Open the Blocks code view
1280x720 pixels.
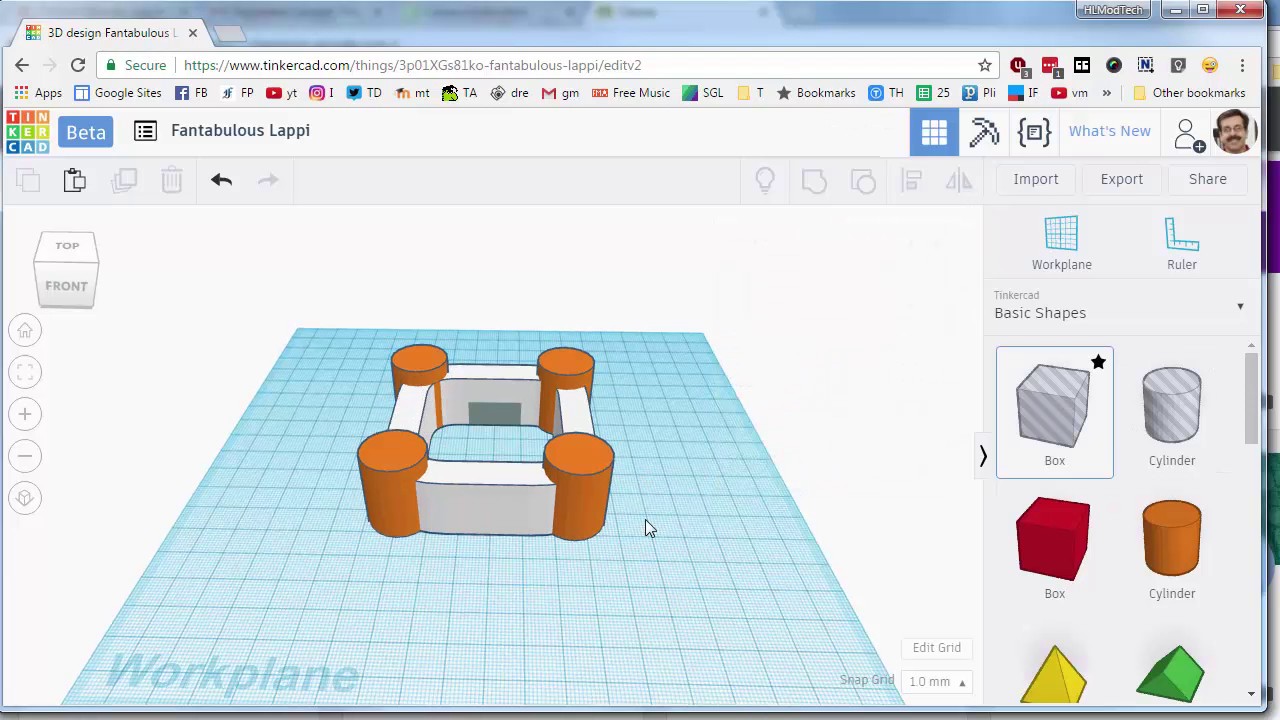(1035, 131)
